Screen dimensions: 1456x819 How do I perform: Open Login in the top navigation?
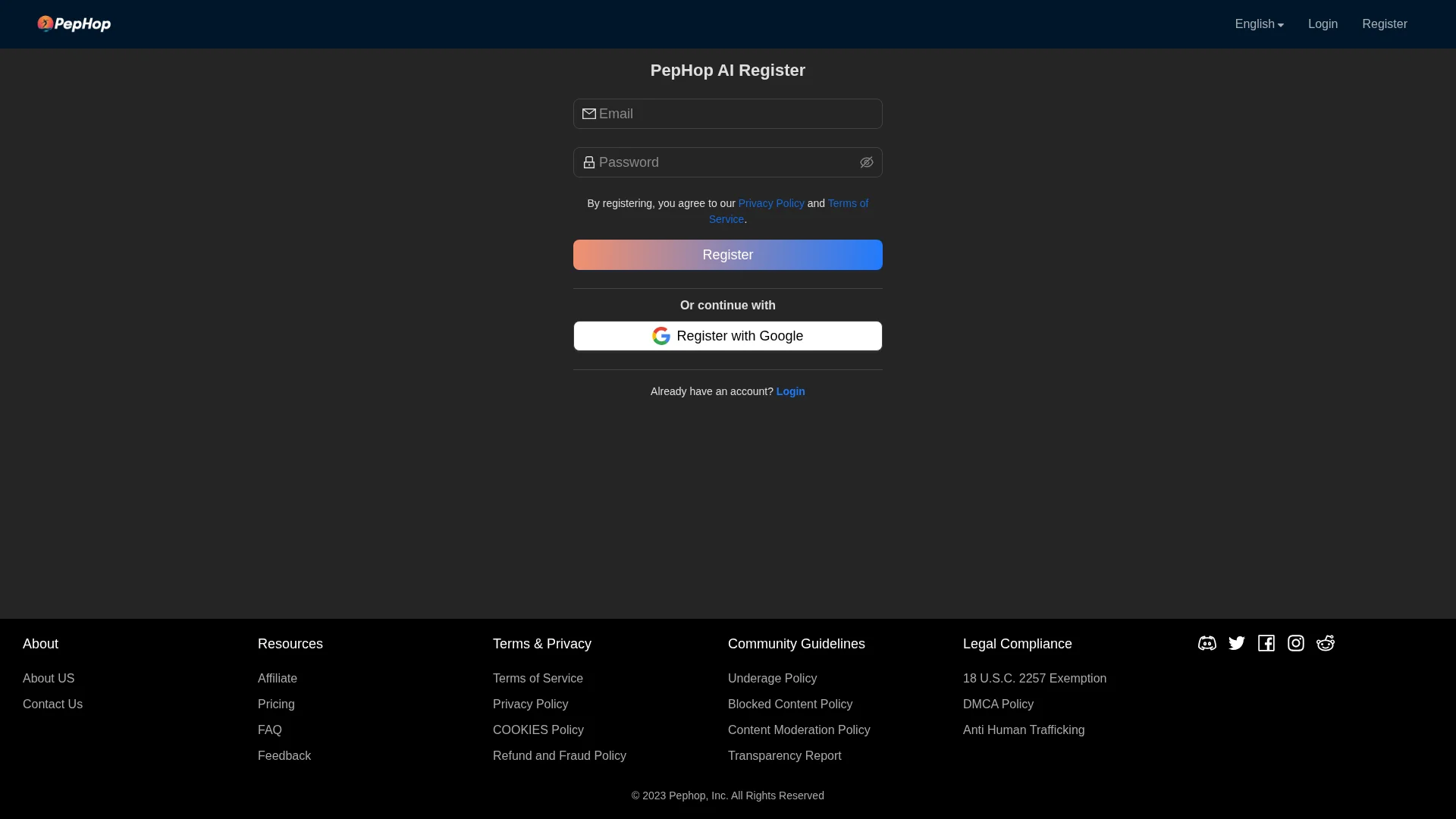1323,24
